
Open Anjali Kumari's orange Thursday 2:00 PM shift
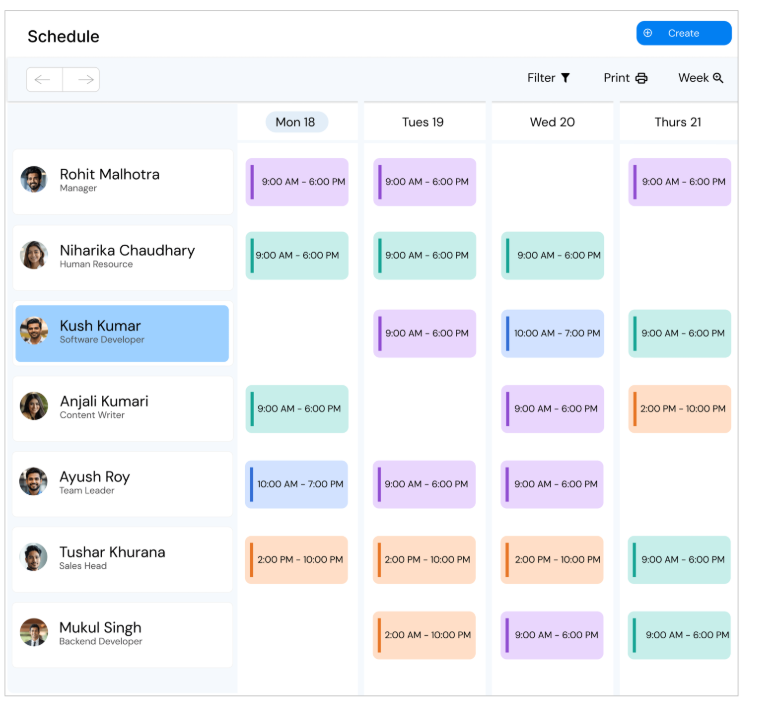(680, 409)
